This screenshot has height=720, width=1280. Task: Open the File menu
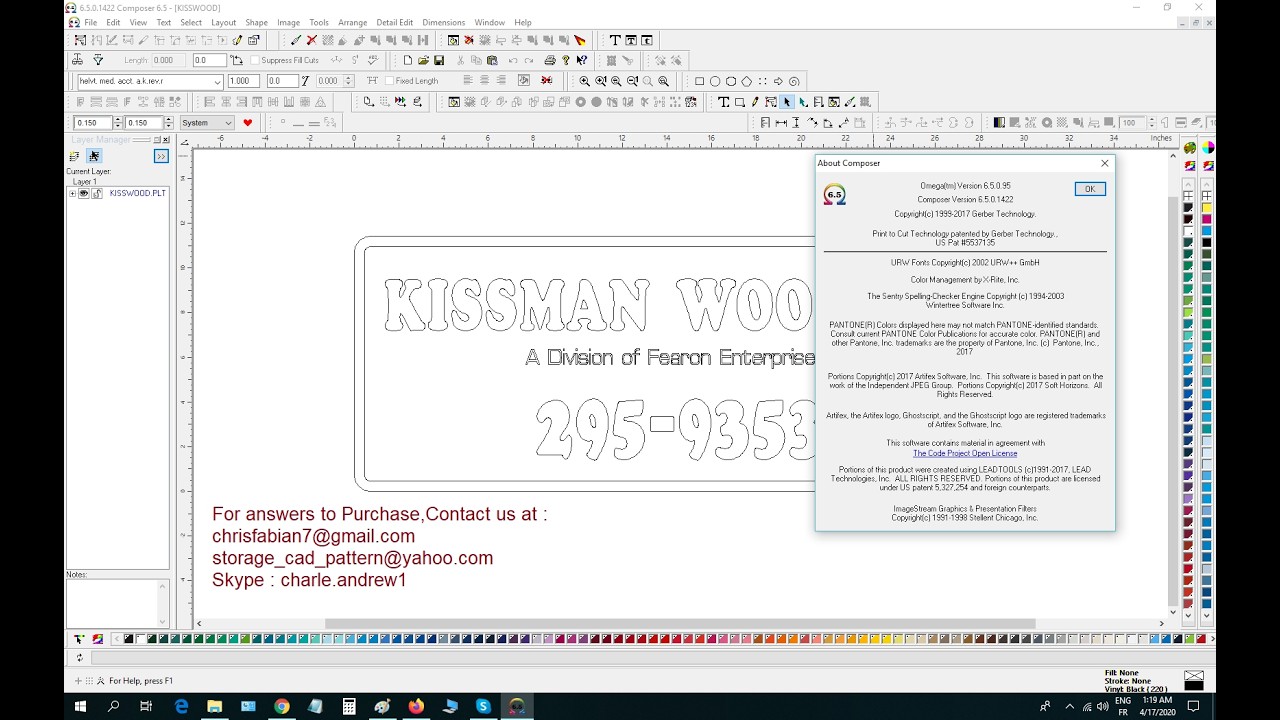(x=91, y=22)
